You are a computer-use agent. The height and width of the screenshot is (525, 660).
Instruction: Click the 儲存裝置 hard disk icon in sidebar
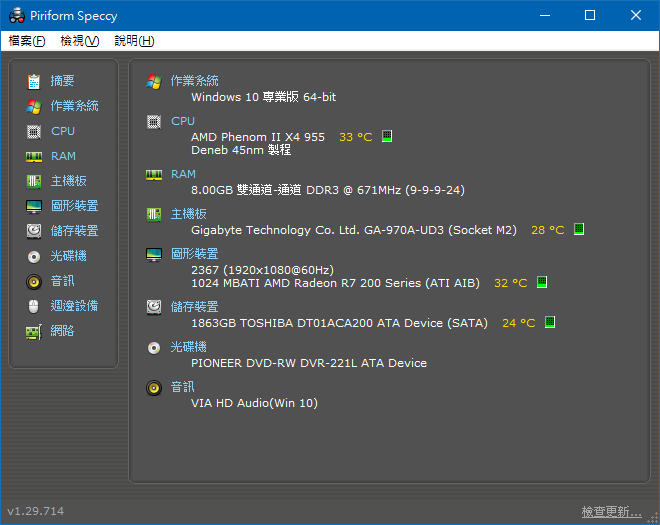34,231
